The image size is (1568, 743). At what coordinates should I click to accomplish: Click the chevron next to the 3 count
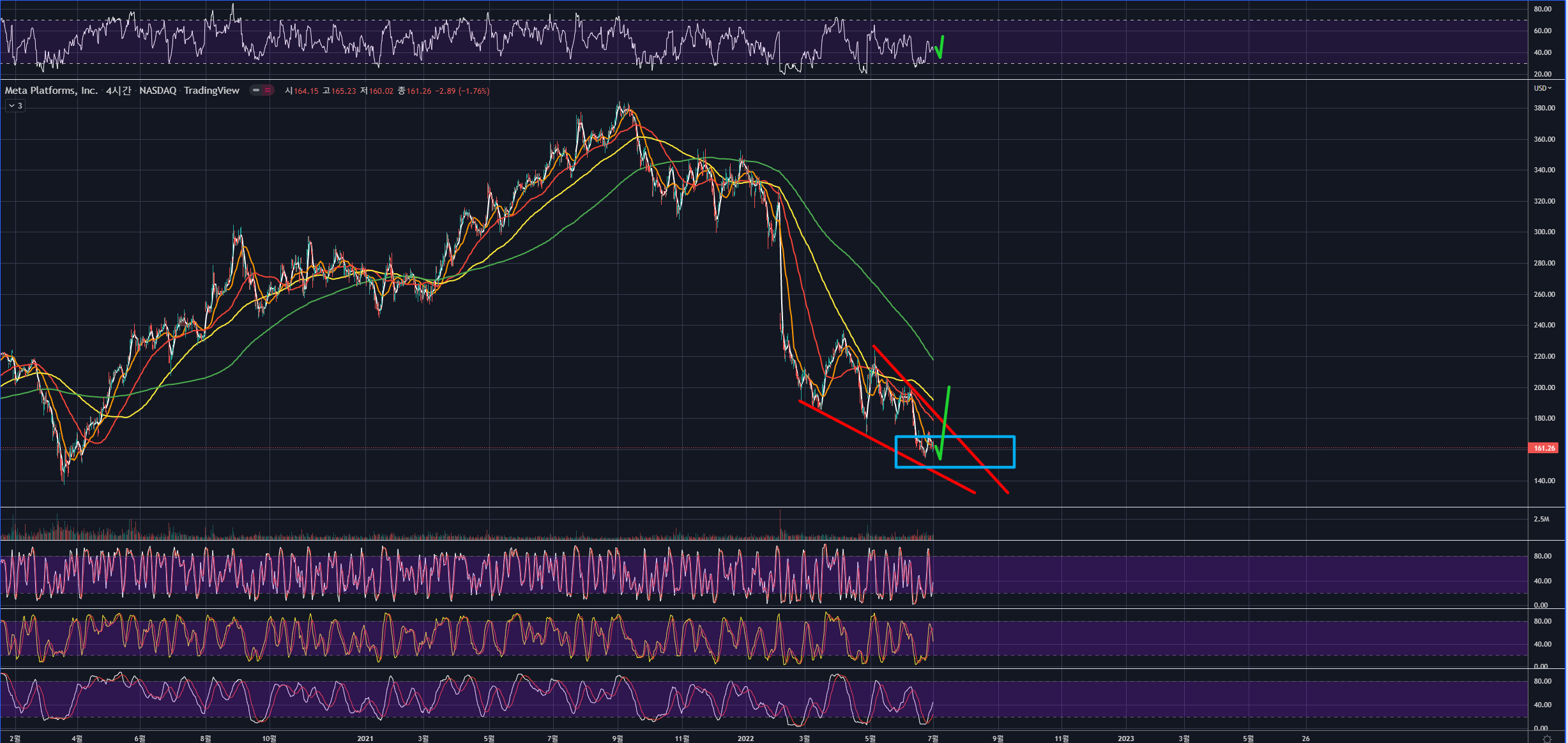coord(11,106)
